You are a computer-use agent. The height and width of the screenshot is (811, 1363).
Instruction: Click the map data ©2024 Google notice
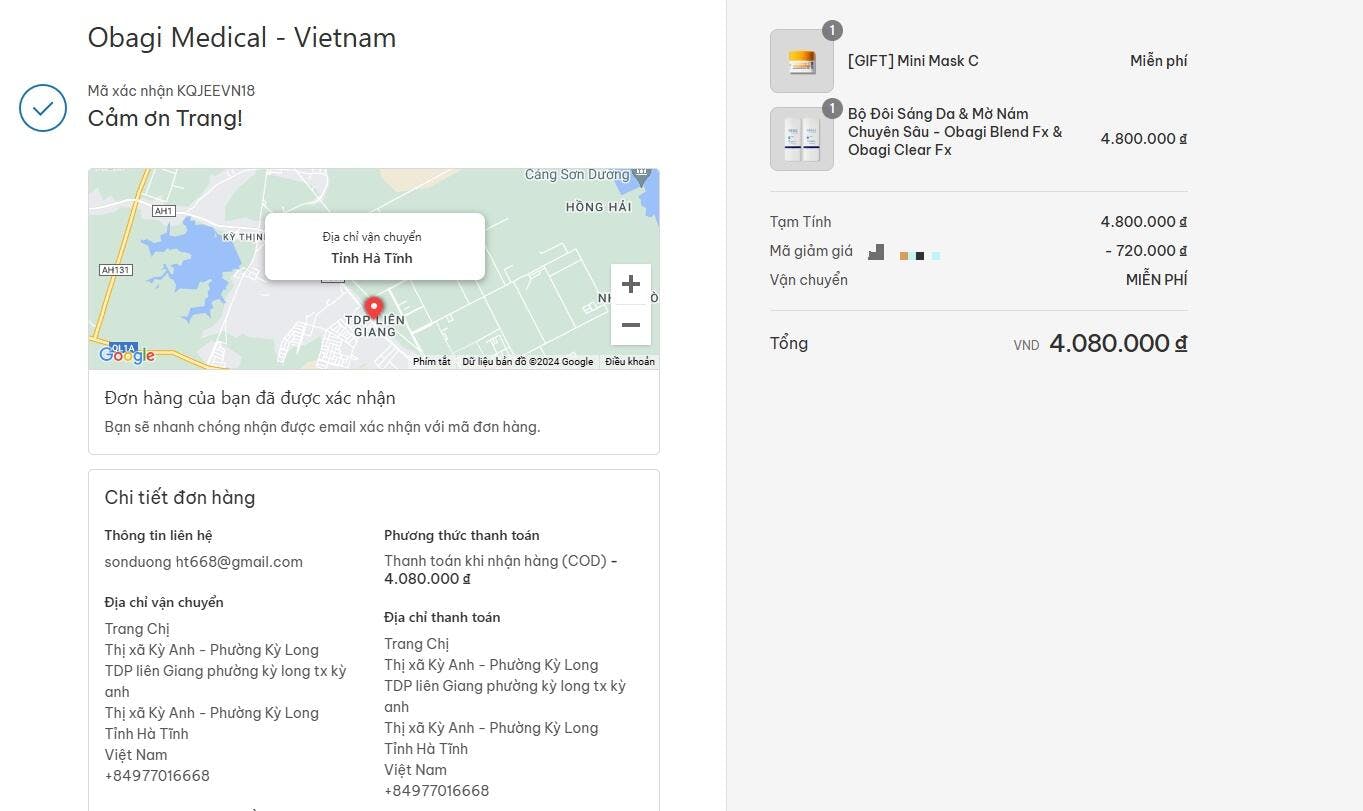coord(527,362)
